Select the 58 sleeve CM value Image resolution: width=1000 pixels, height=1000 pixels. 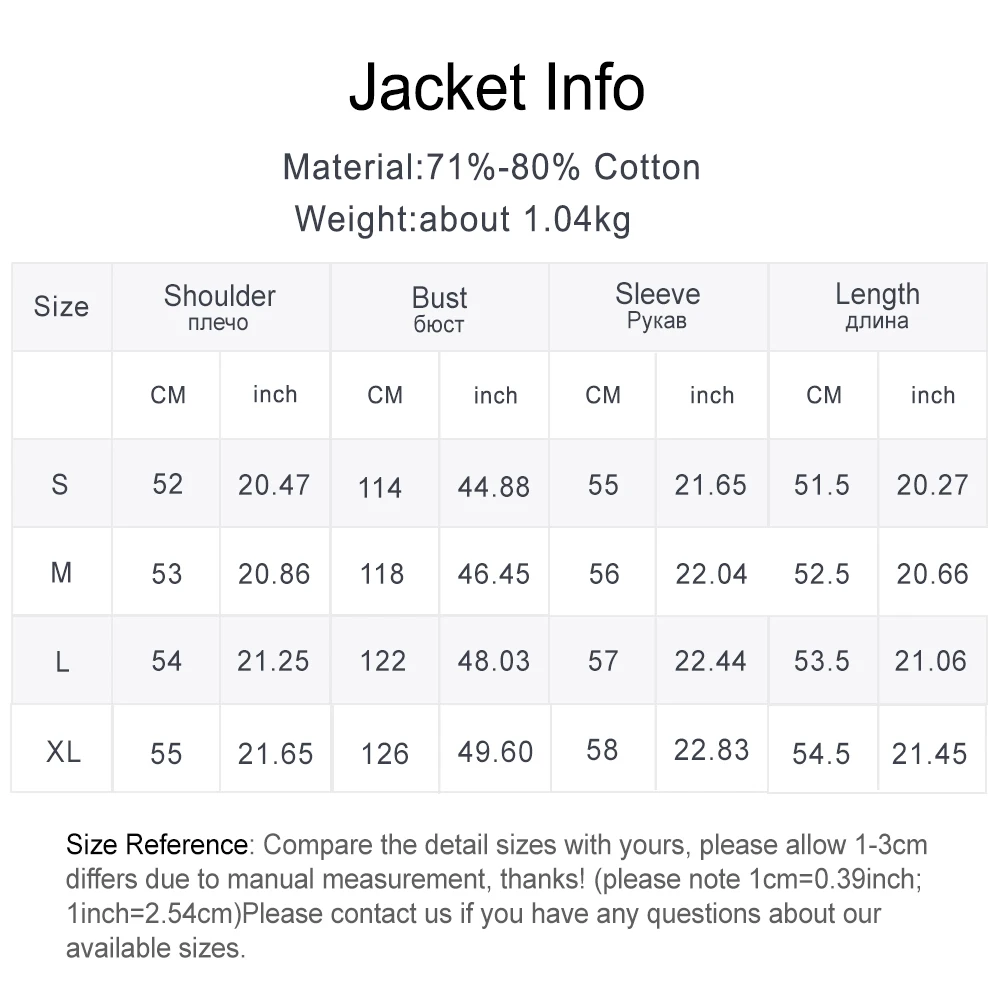click(602, 750)
